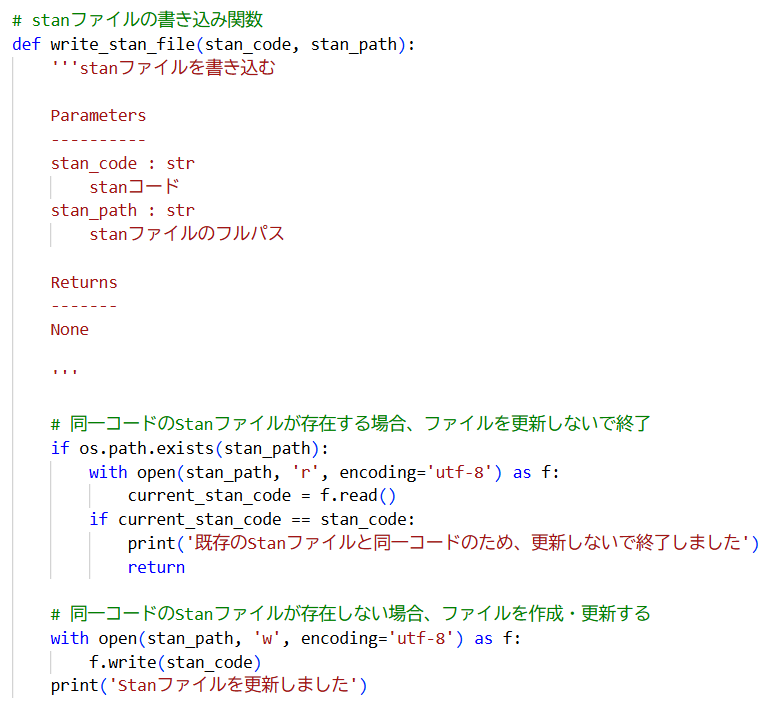The height and width of the screenshot is (711, 780).
Task: Click the text 'stanコード'
Action: (x=134, y=187)
